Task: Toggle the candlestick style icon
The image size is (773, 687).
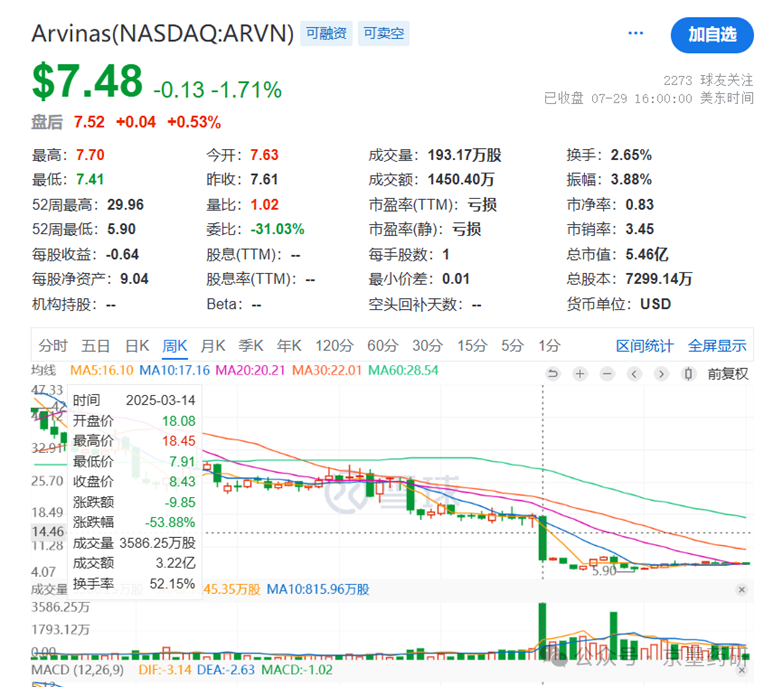Action: [x=688, y=374]
